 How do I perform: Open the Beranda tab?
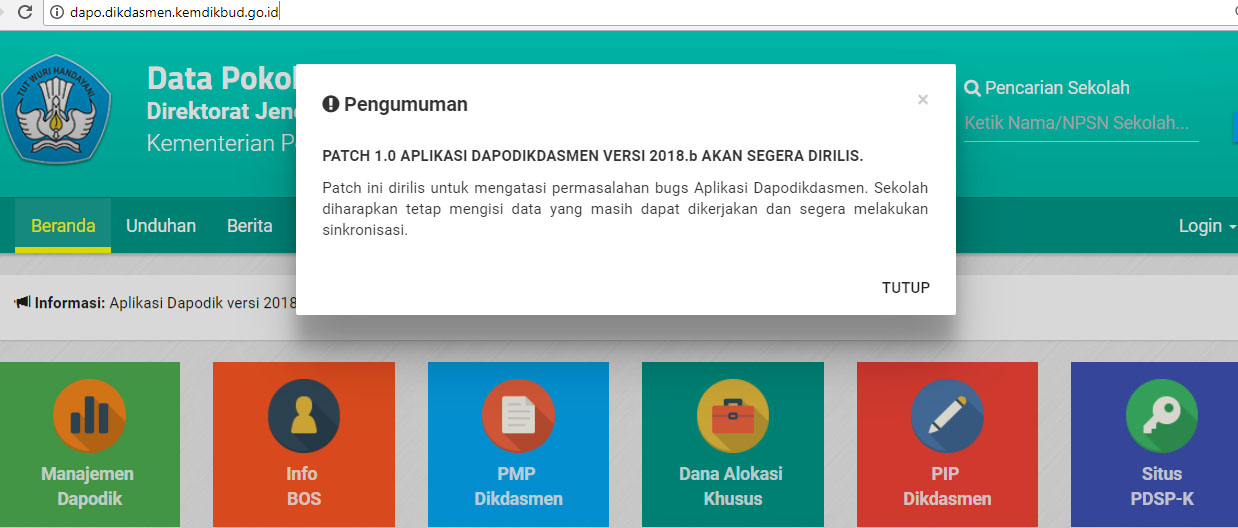click(x=63, y=226)
